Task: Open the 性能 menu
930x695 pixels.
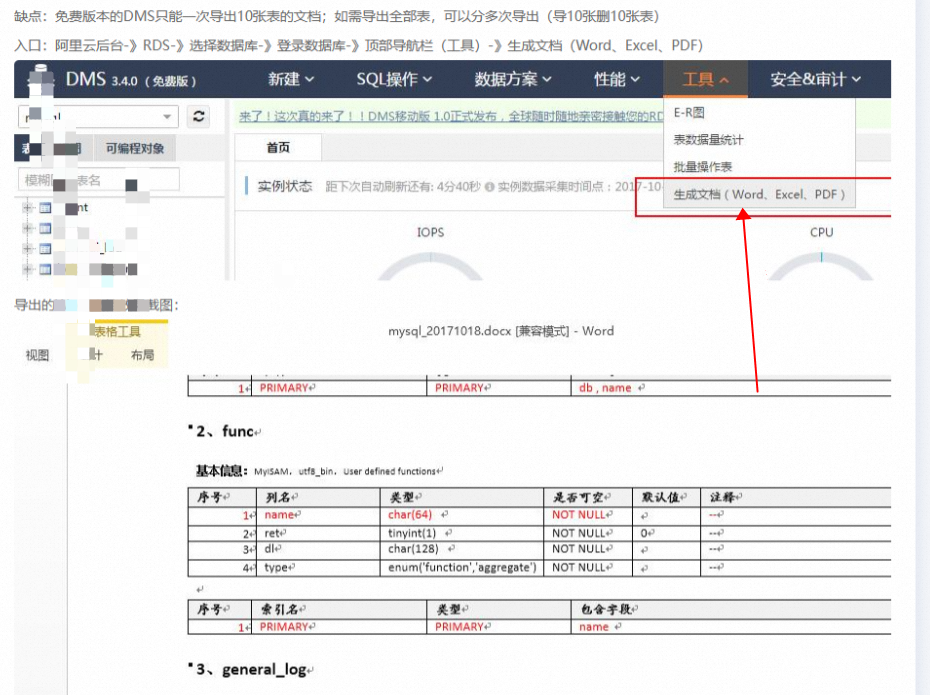Action: 617,79
